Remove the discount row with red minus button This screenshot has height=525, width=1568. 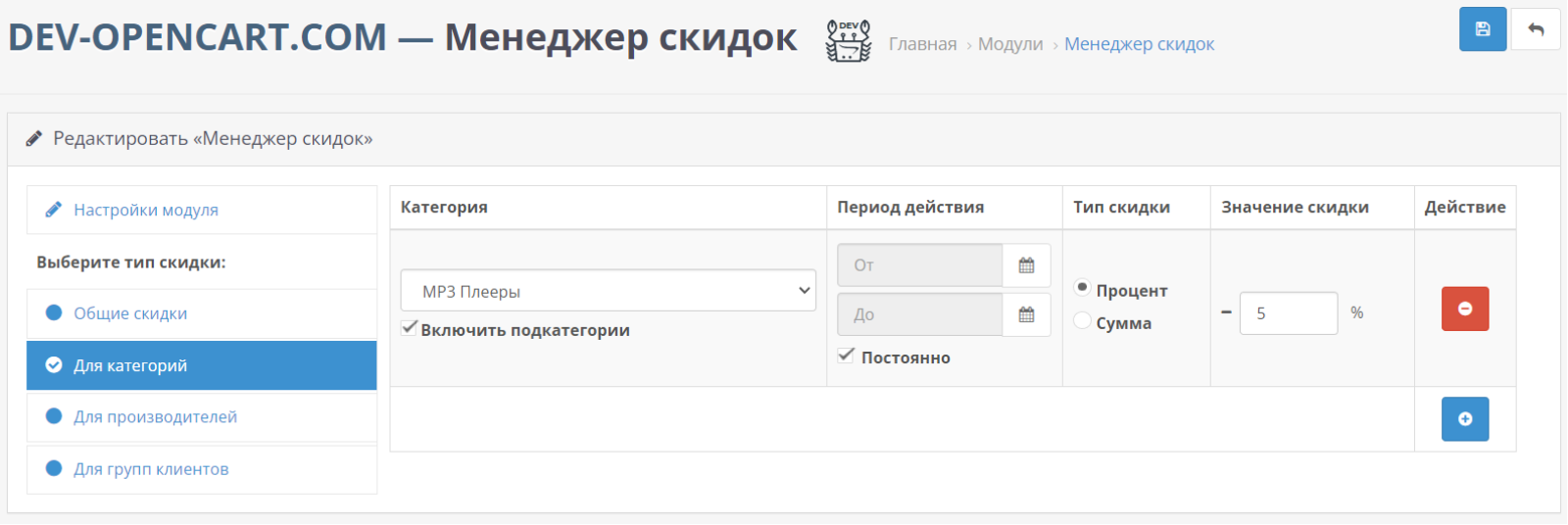coord(1465,309)
